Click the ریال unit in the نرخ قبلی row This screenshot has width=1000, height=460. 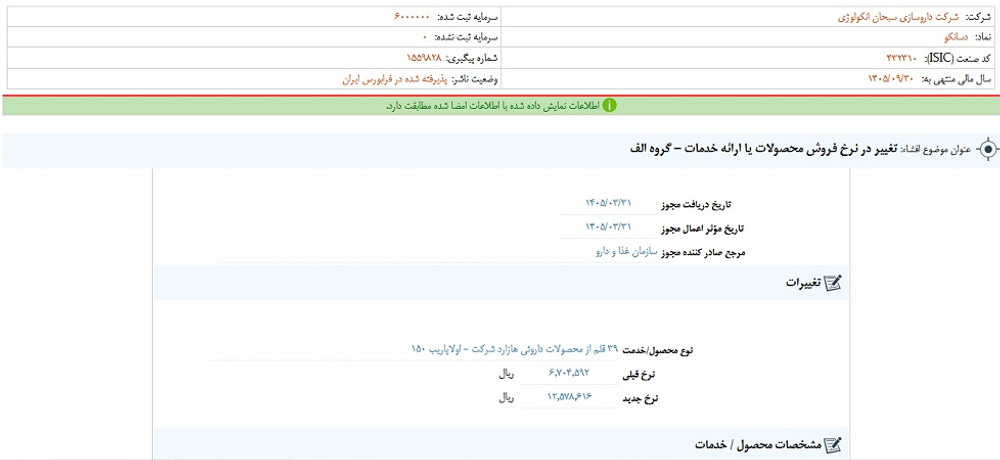coord(506,375)
